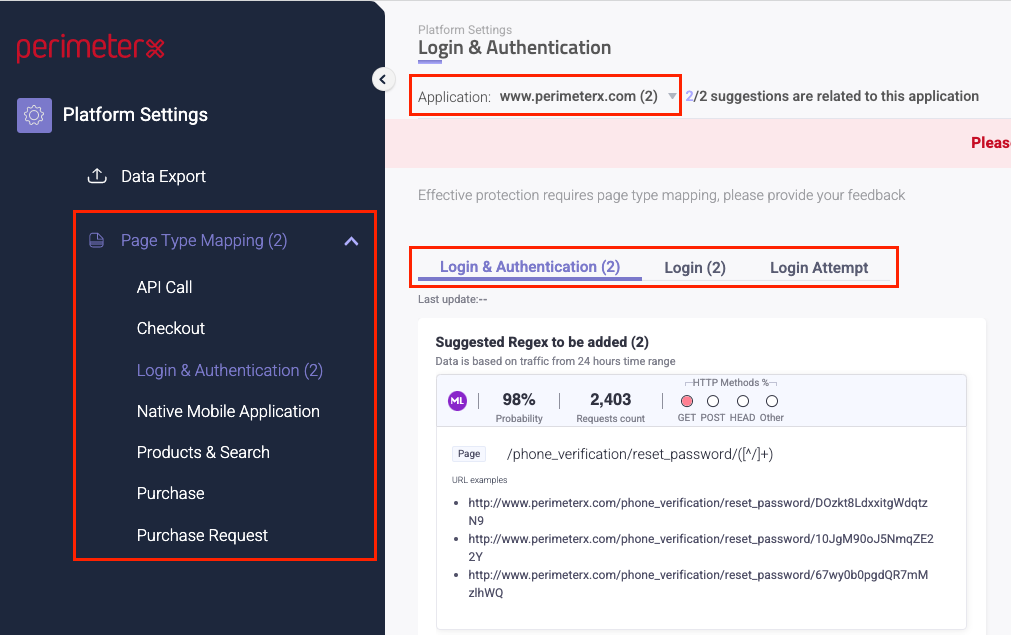Select the HEAD HTTP method radio
The height and width of the screenshot is (635, 1011).
pos(742,401)
